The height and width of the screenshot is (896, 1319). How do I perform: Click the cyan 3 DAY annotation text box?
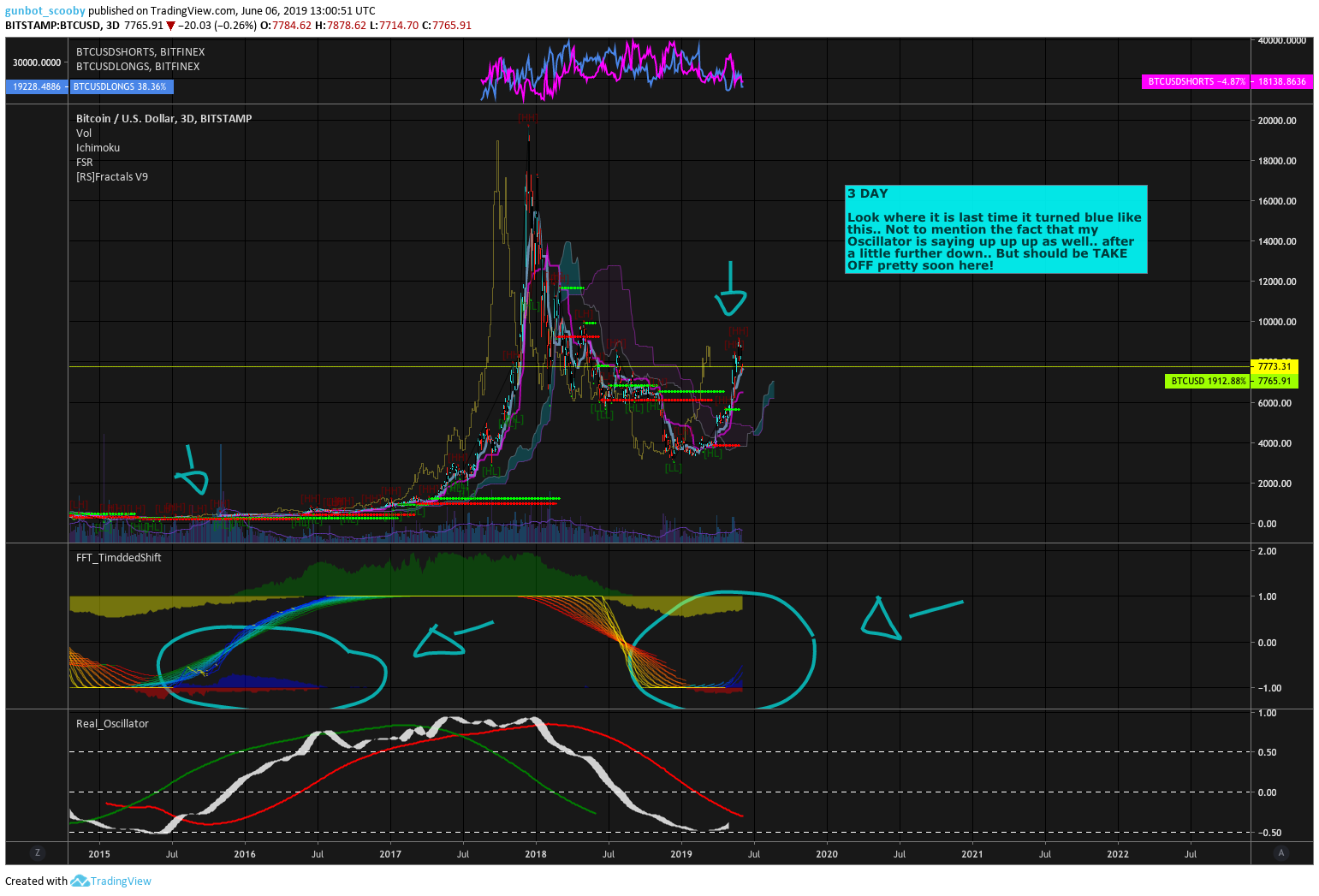tap(995, 229)
